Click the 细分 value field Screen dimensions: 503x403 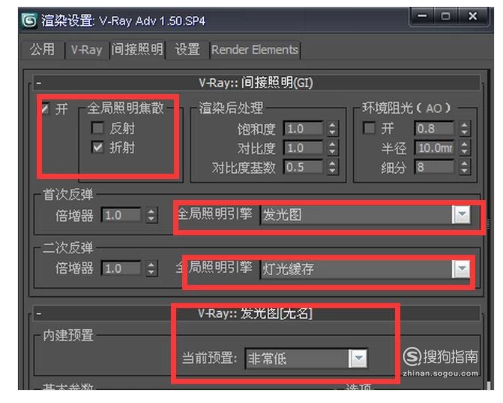pos(434,167)
